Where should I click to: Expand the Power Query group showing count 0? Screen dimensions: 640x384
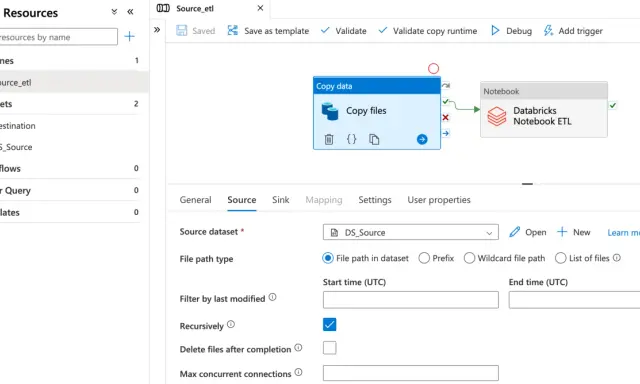click(x=70, y=191)
